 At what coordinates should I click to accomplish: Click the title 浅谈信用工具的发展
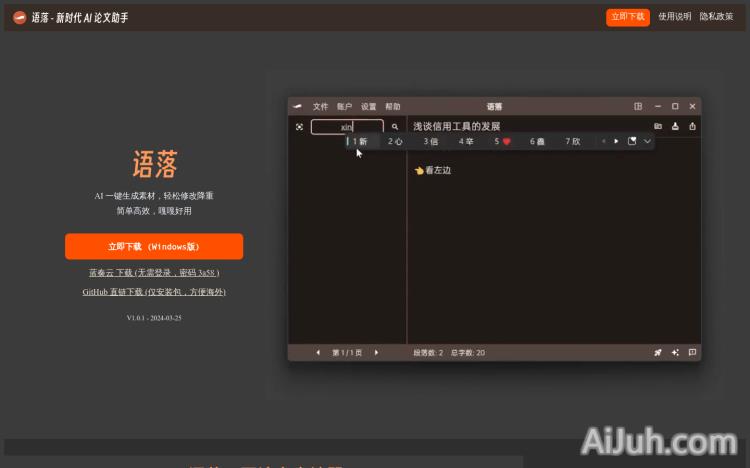coord(457,126)
